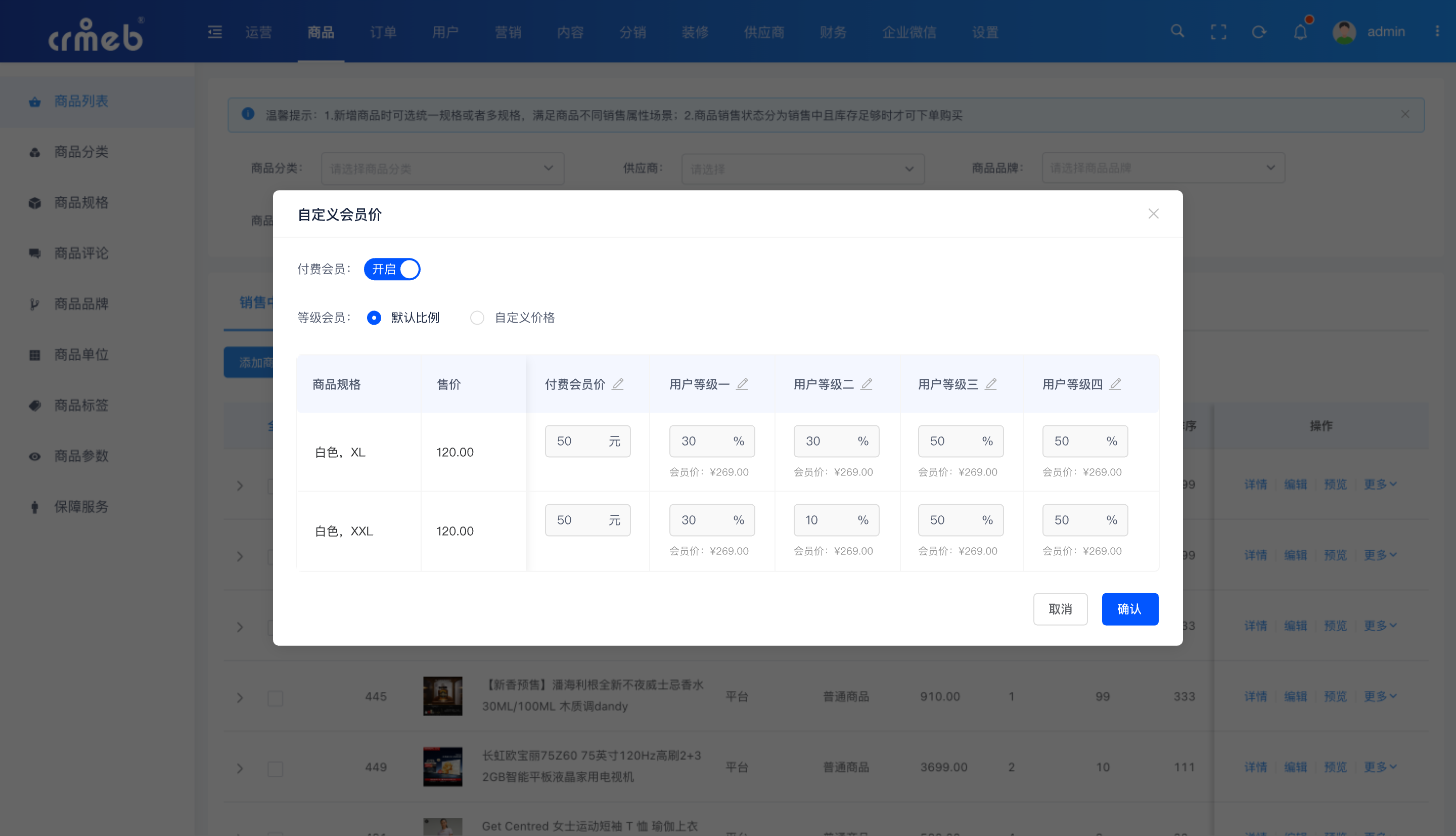Expand row of product 445
Viewport: 1456px width, 836px height.
[x=240, y=697]
